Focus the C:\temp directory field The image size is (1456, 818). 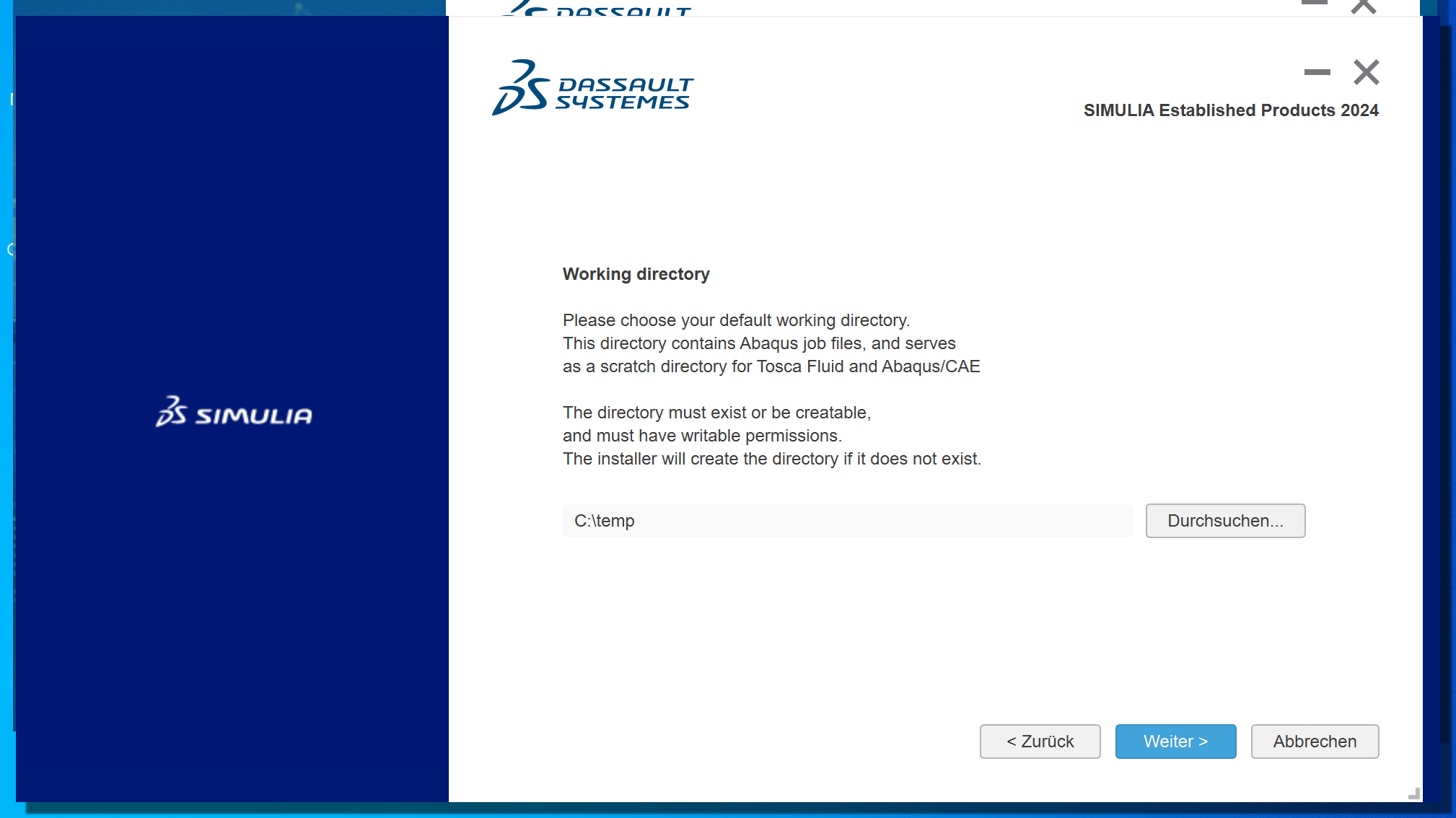point(847,520)
